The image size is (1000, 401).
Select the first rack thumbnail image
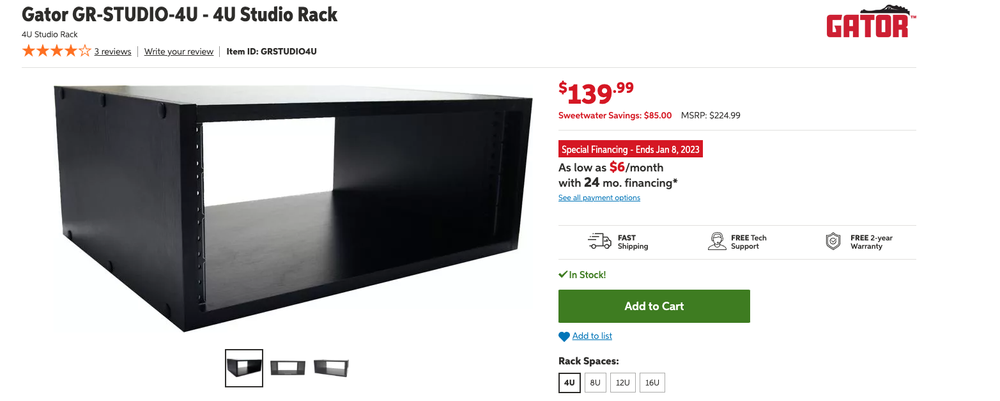[244, 368]
